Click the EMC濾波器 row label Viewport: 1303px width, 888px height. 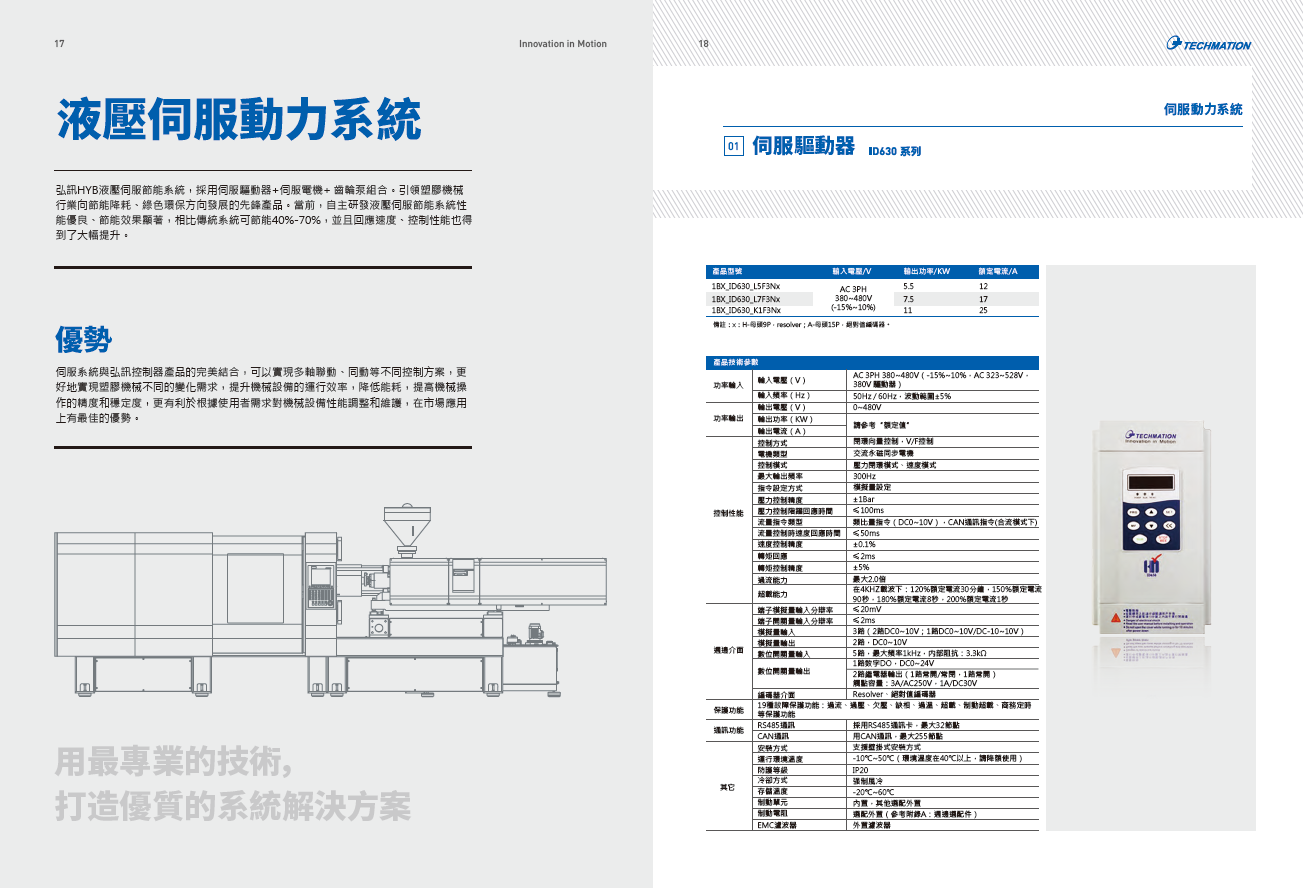point(776,825)
